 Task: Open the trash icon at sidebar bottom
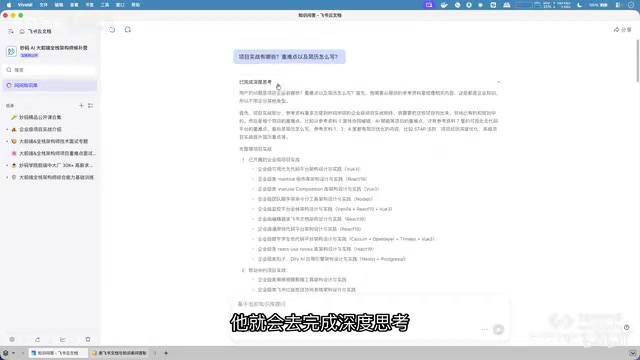click(88, 339)
